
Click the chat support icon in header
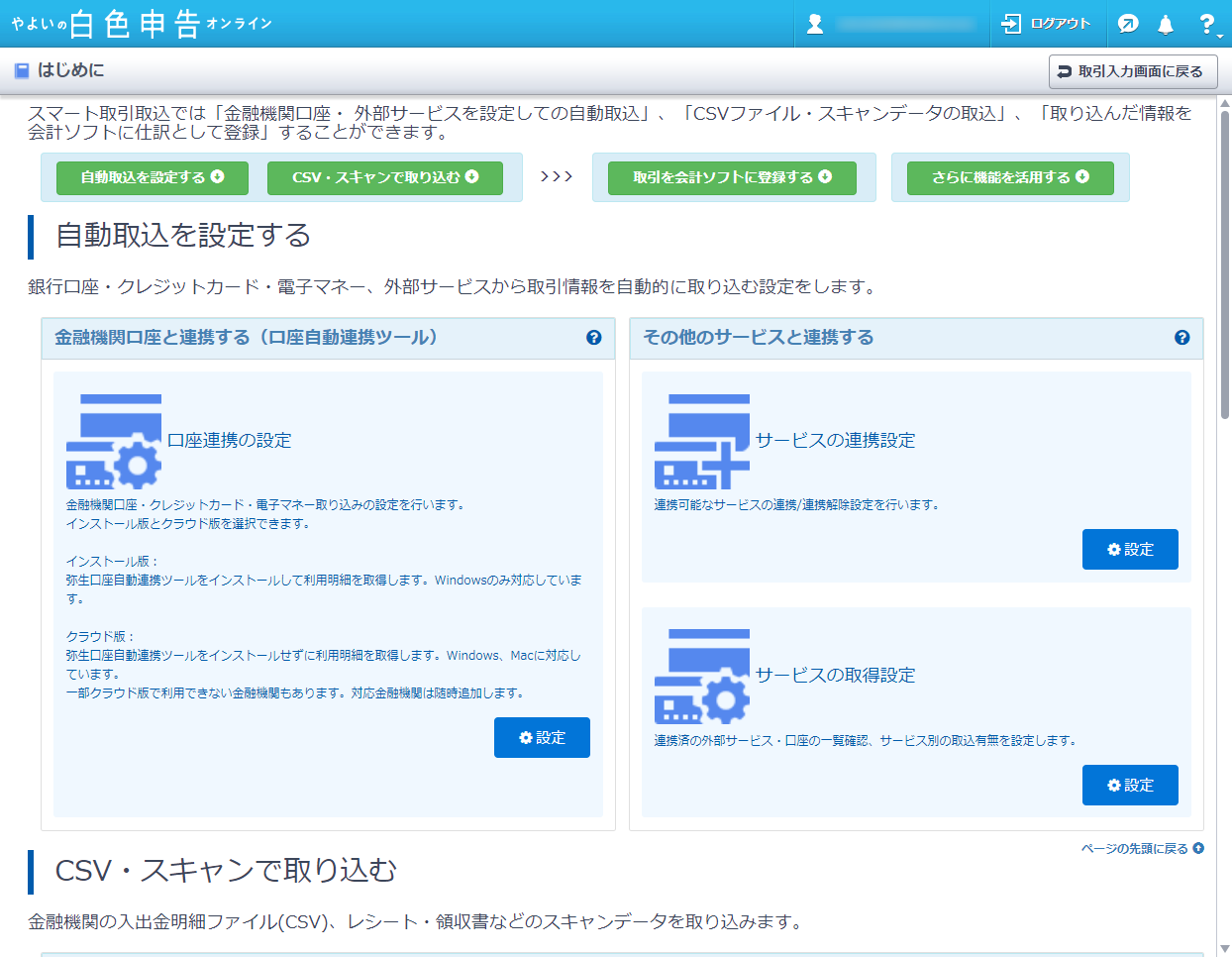(x=1127, y=24)
